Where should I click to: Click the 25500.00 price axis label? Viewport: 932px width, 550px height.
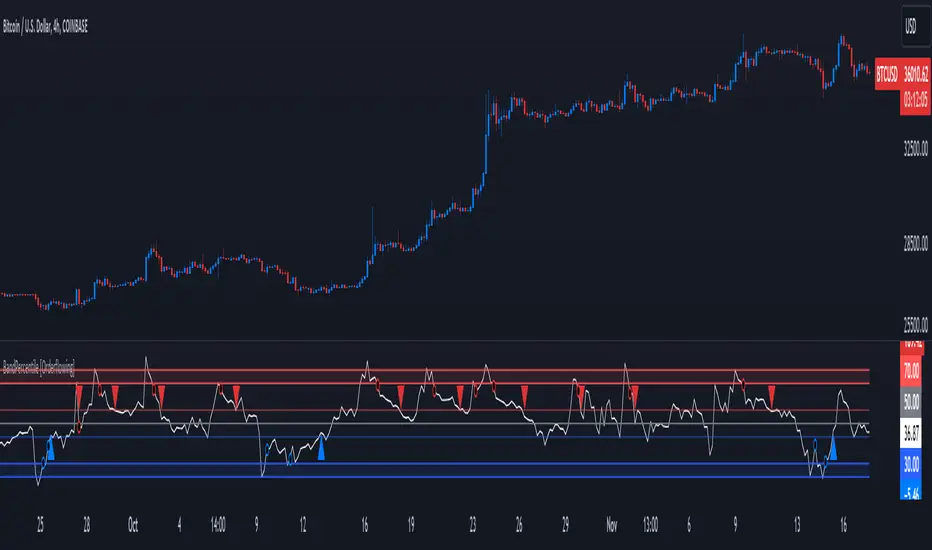pyautogui.click(x=915, y=325)
